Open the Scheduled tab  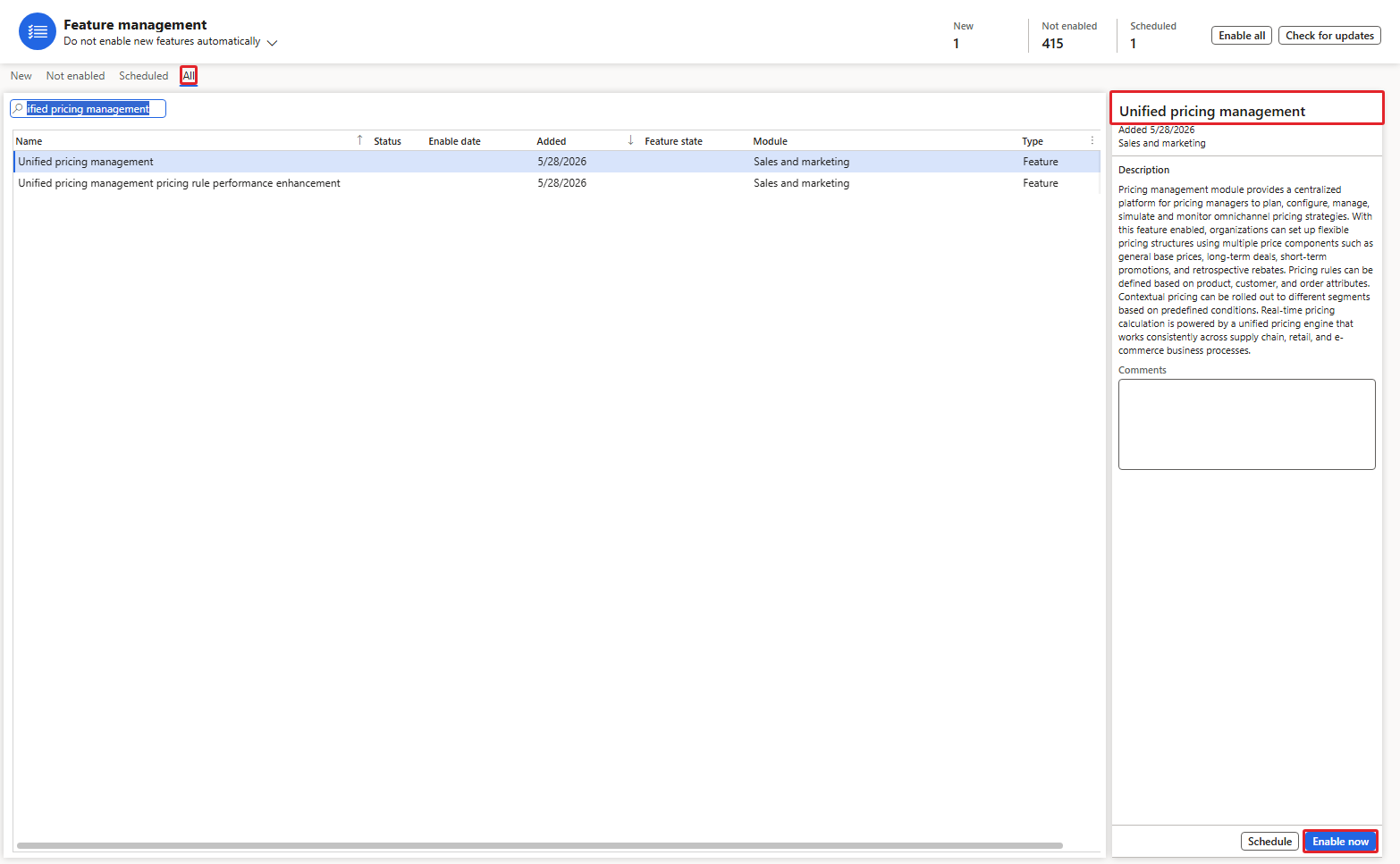tap(143, 76)
